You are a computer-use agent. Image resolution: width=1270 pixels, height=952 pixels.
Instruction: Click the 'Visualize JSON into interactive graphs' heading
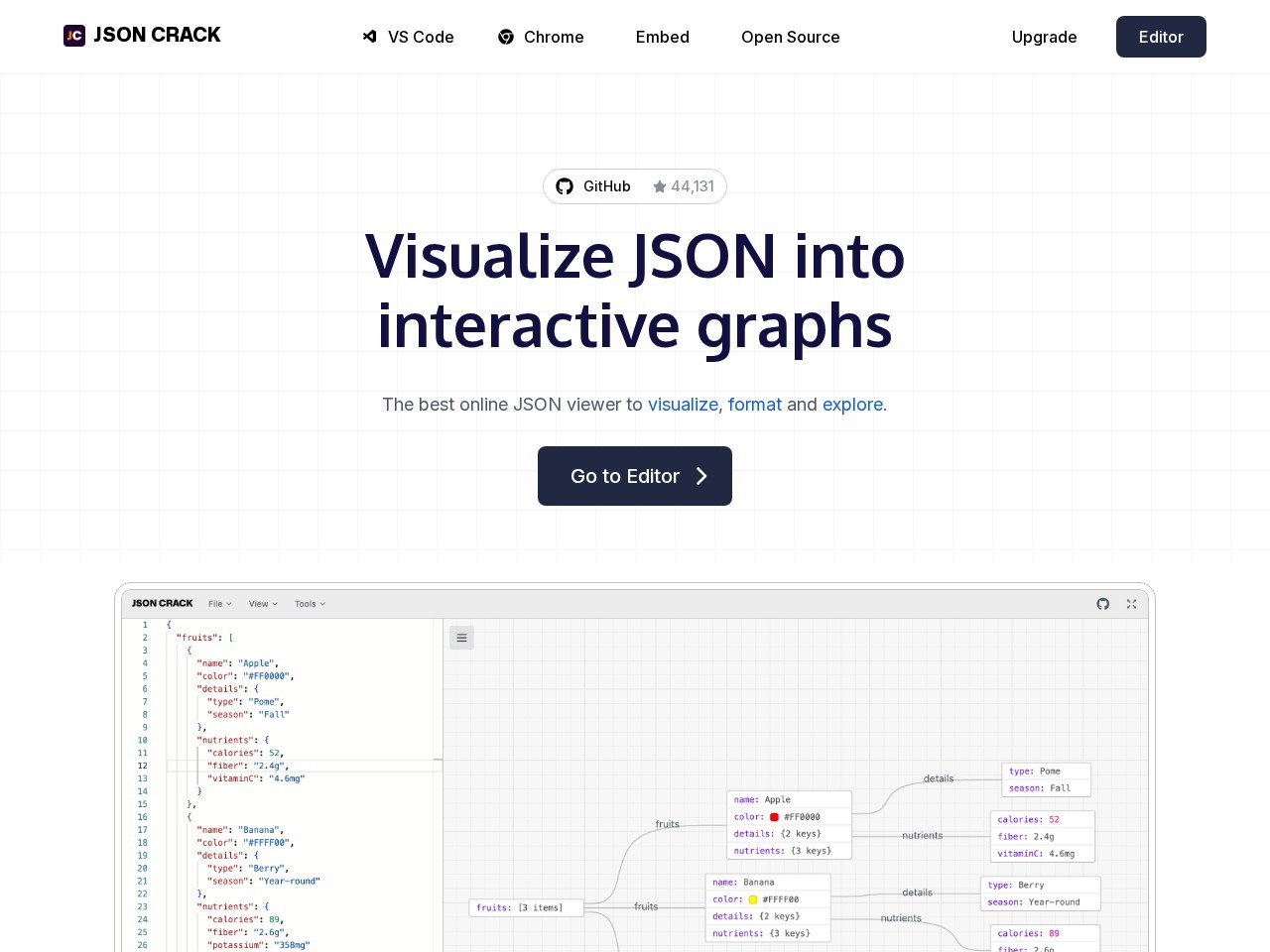point(635,291)
